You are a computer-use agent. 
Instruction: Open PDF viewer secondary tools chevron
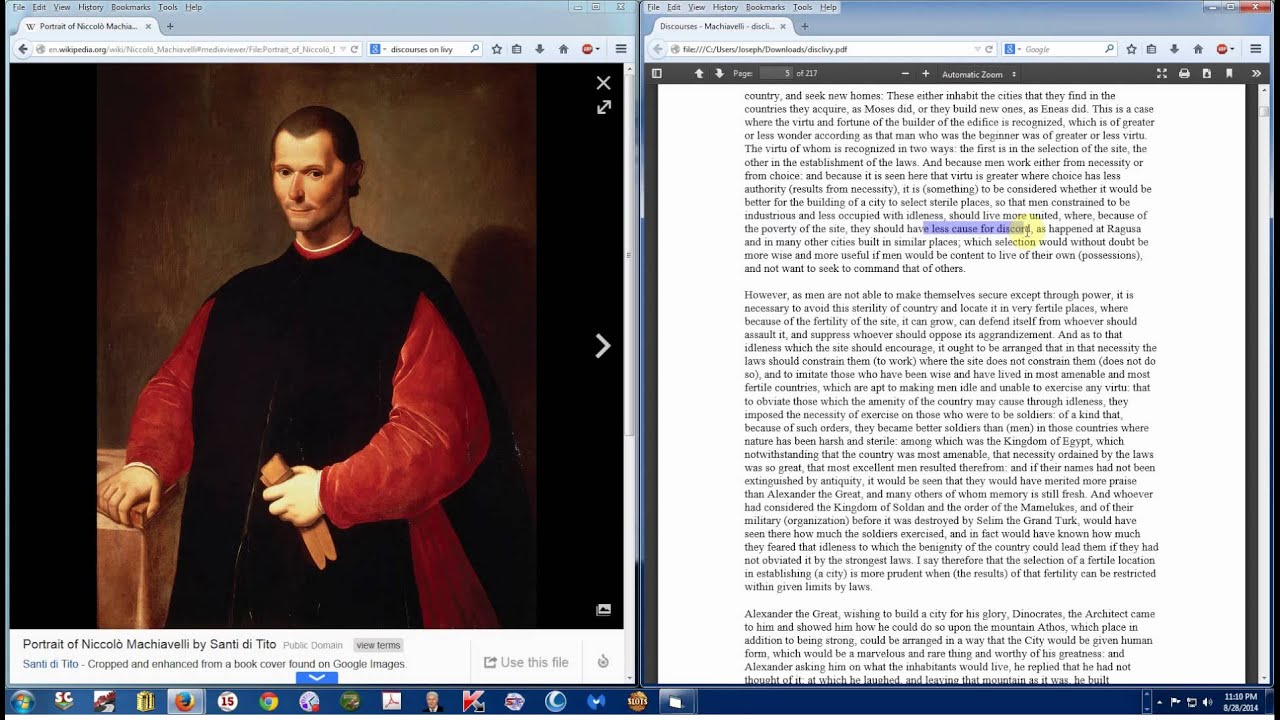click(1256, 73)
